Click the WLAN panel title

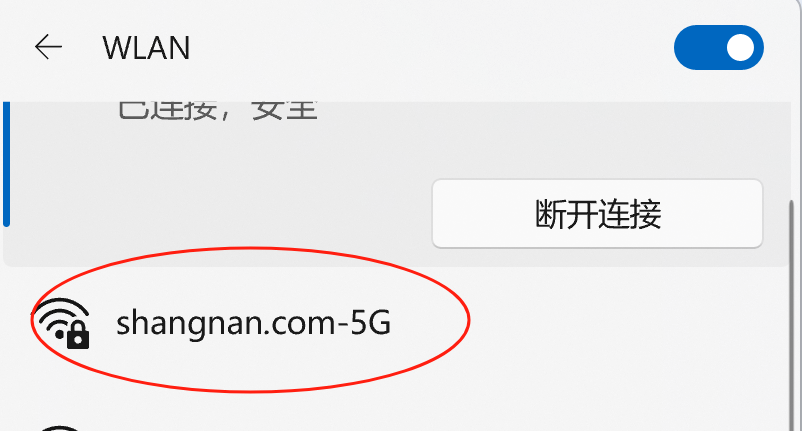point(146,48)
